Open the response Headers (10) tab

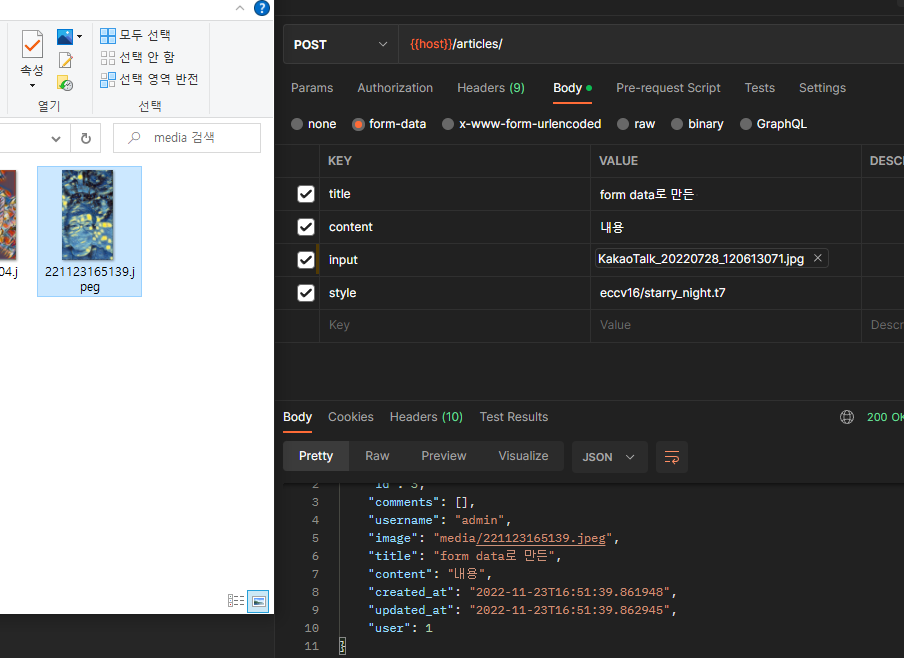(426, 416)
